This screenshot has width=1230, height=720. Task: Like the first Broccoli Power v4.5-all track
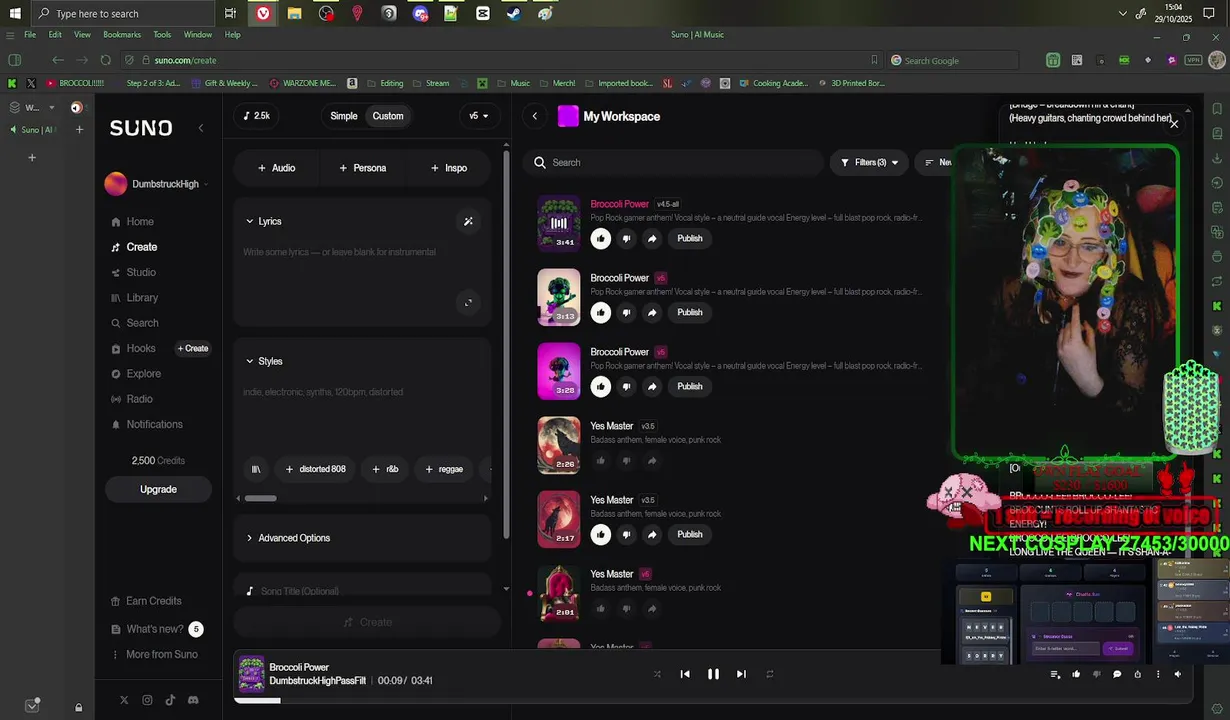click(600, 238)
